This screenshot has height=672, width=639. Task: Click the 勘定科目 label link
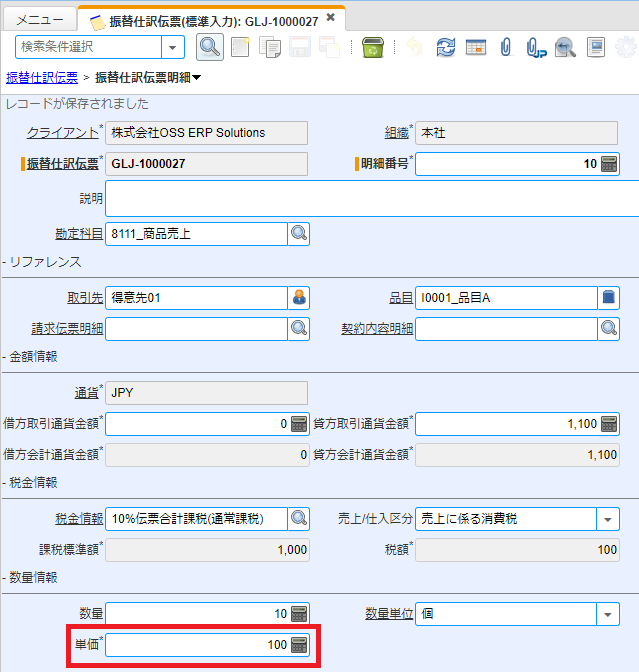coord(79,234)
